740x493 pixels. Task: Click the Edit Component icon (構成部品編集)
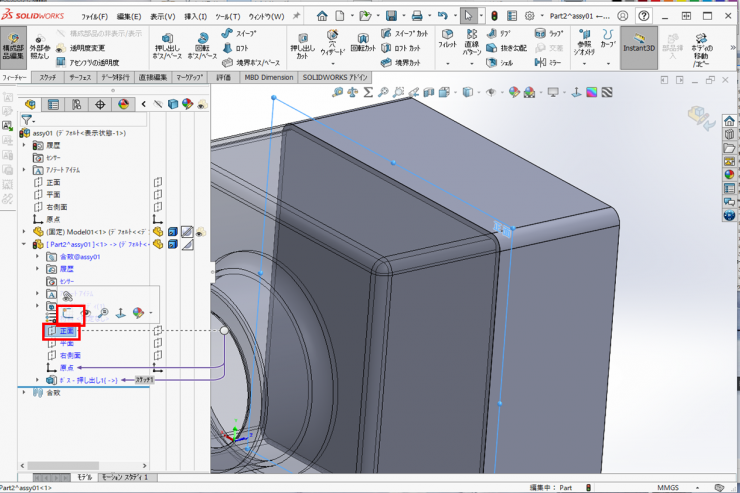[x=14, y=45]
